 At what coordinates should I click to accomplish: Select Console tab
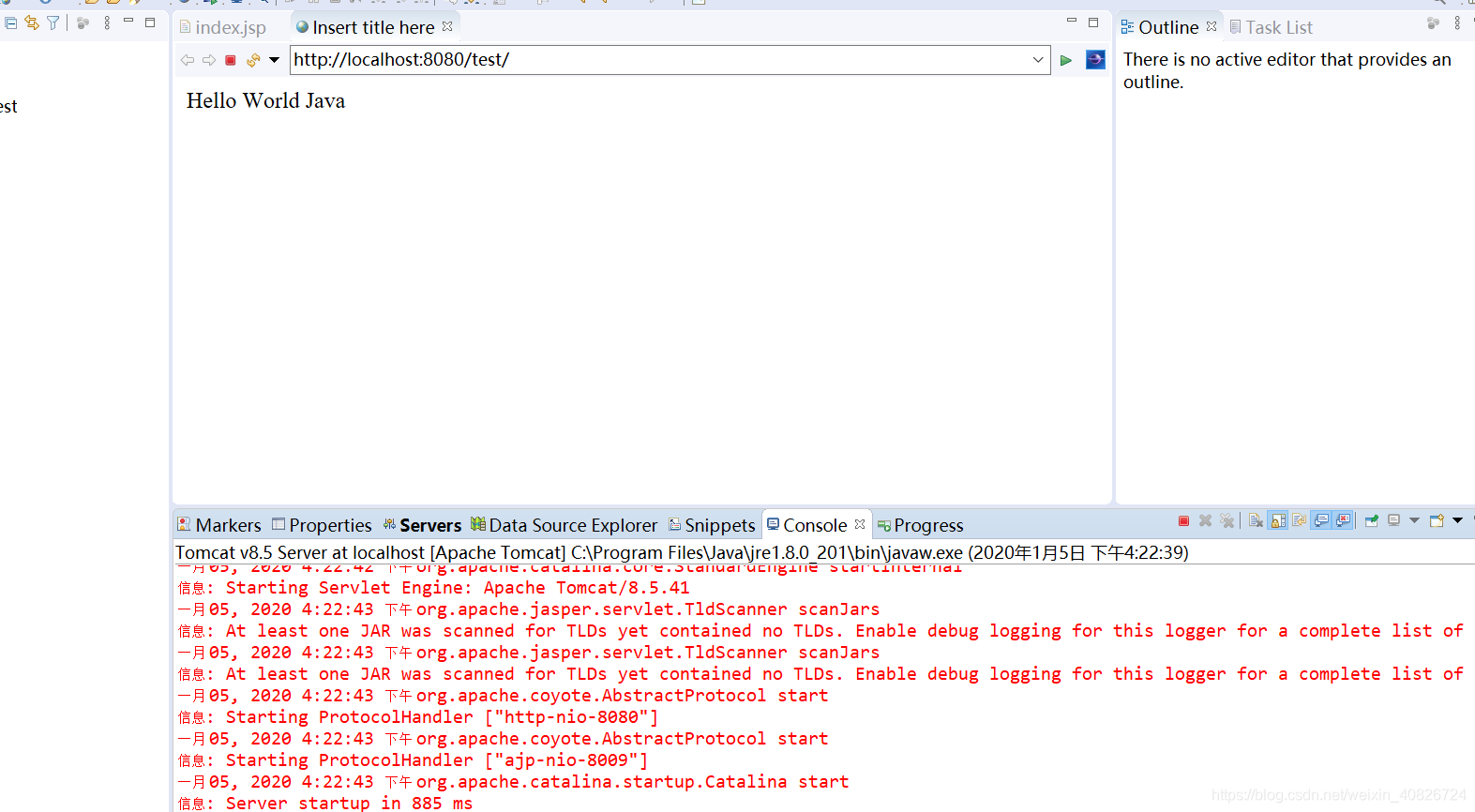pyautogui.click(x=807, y=525)
